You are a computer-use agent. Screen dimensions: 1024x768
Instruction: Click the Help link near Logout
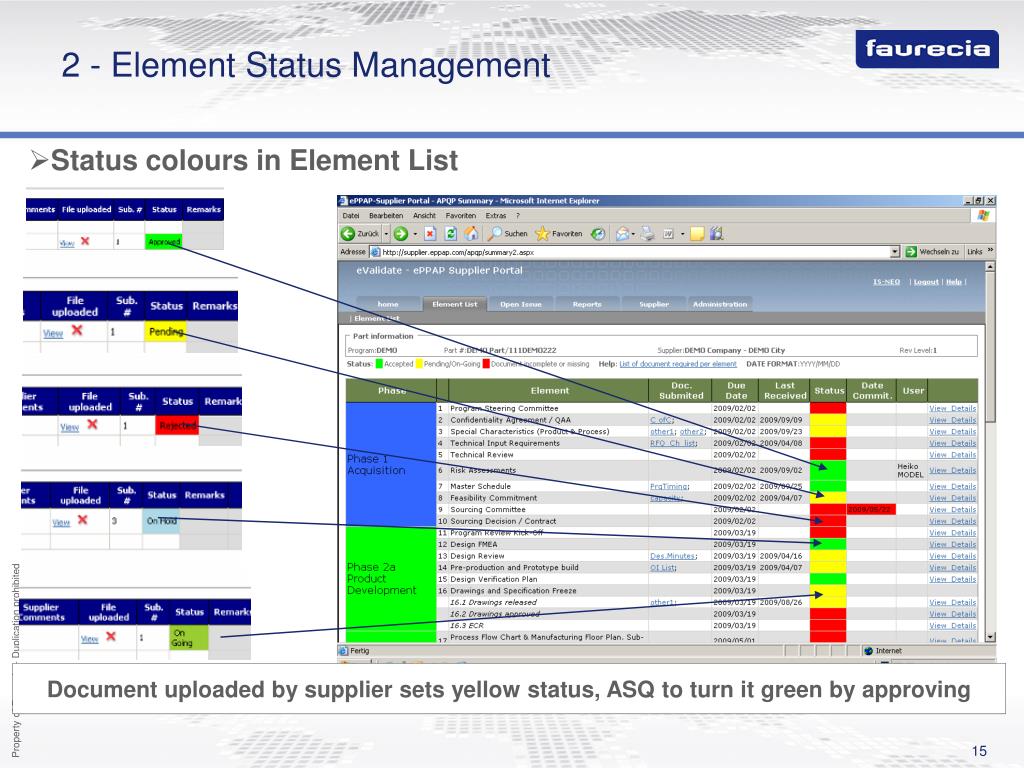click(x=954, y=281)
